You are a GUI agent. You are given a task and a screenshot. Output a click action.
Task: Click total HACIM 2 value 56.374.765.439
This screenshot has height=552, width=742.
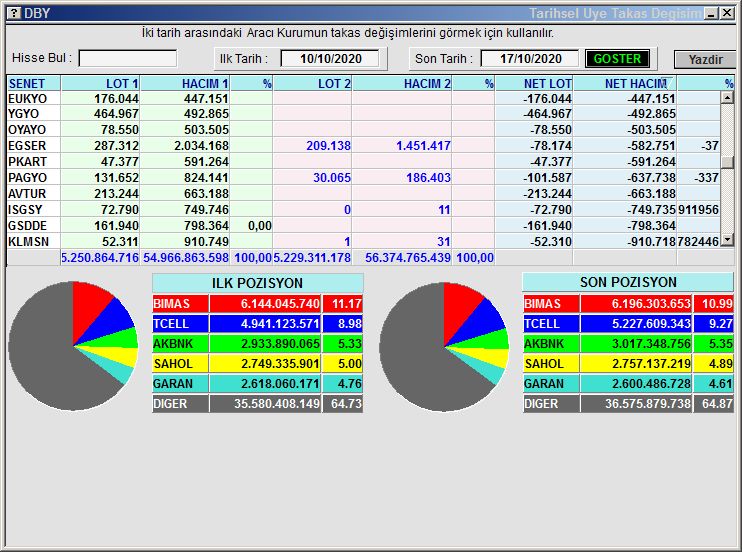point(407,258)
